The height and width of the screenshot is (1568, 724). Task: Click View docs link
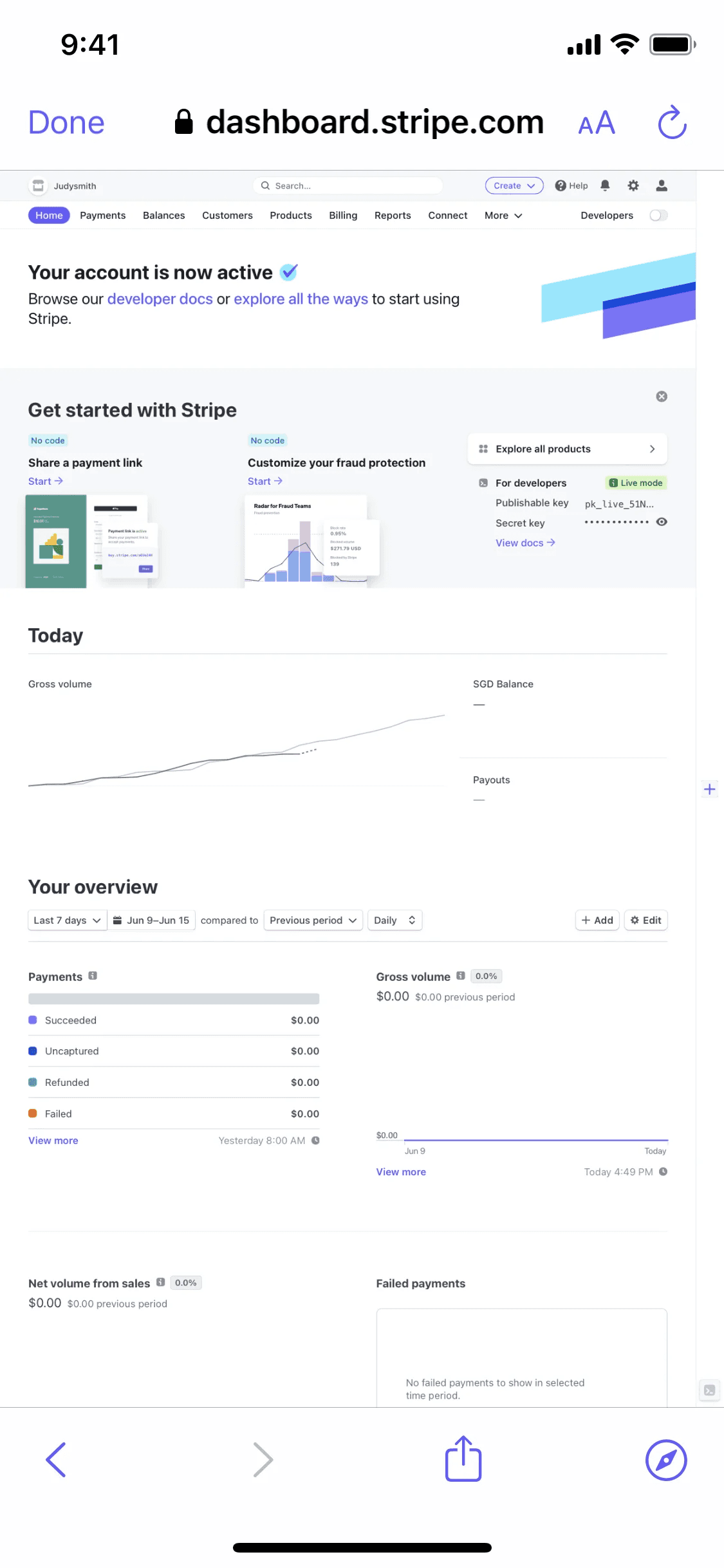[x=525, y=543]
